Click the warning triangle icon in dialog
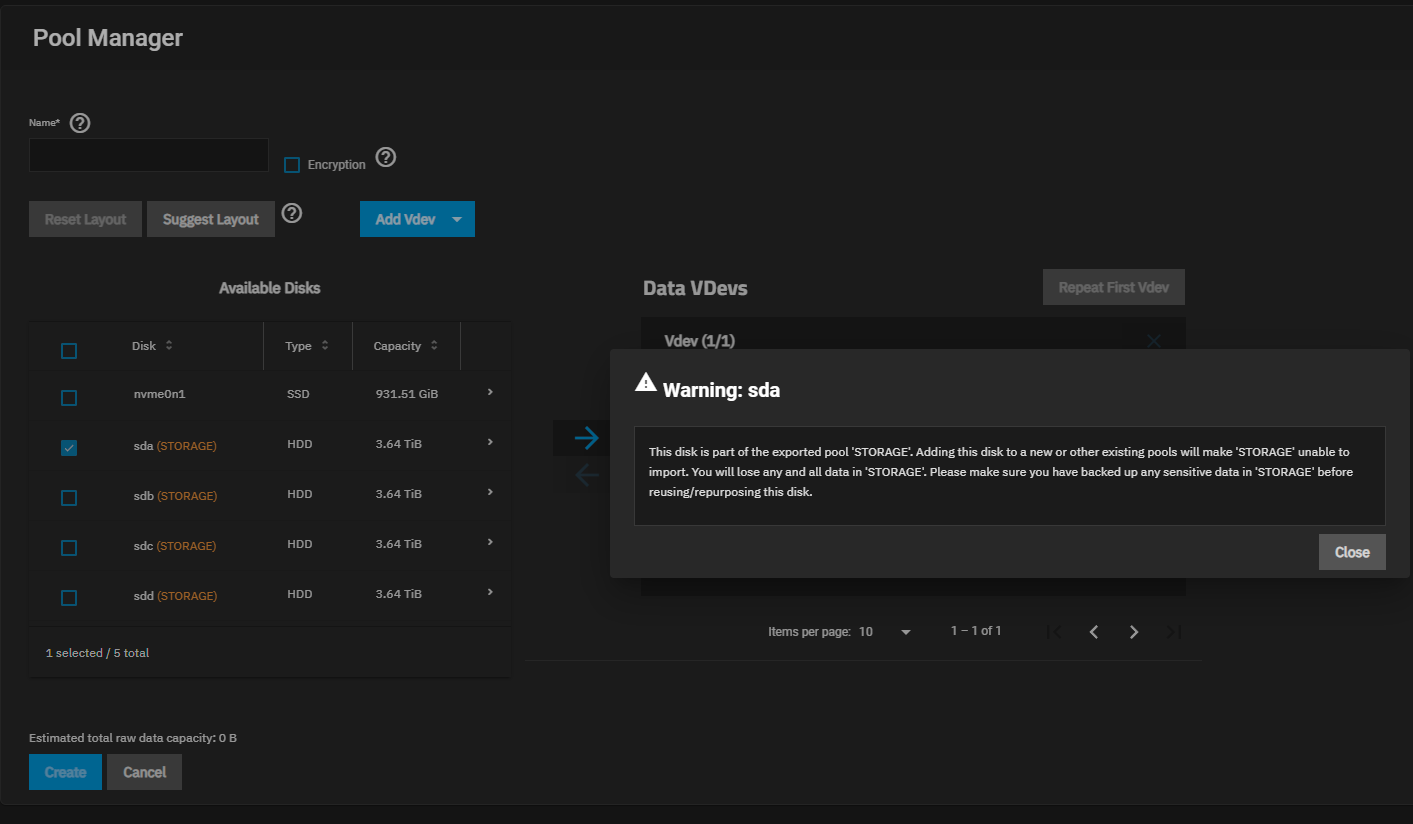 pyautogui.click(x=646, y=382)
